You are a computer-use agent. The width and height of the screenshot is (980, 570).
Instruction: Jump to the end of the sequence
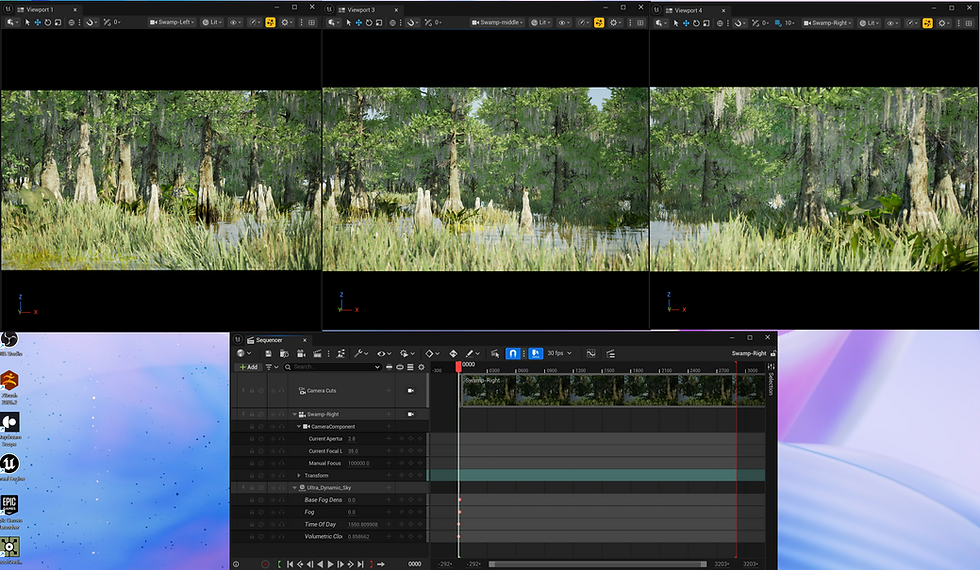[361, 564]
